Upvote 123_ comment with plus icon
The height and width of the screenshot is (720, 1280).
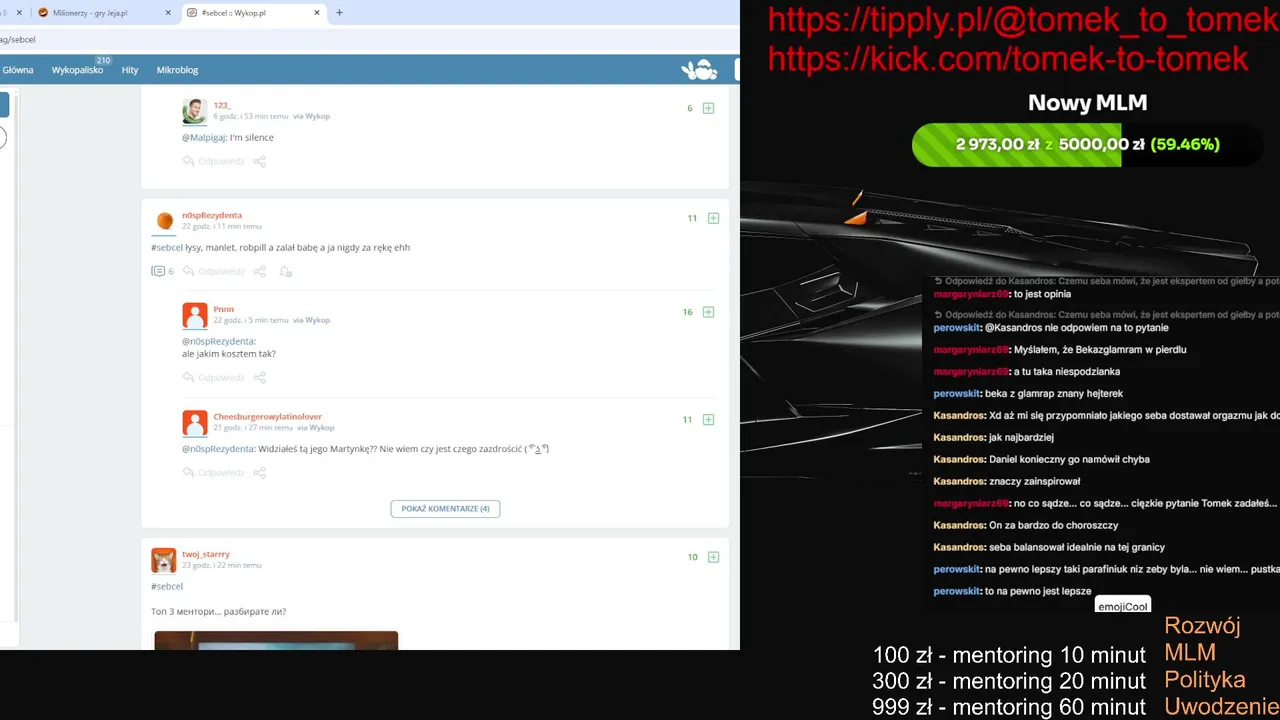pos(708,108)
